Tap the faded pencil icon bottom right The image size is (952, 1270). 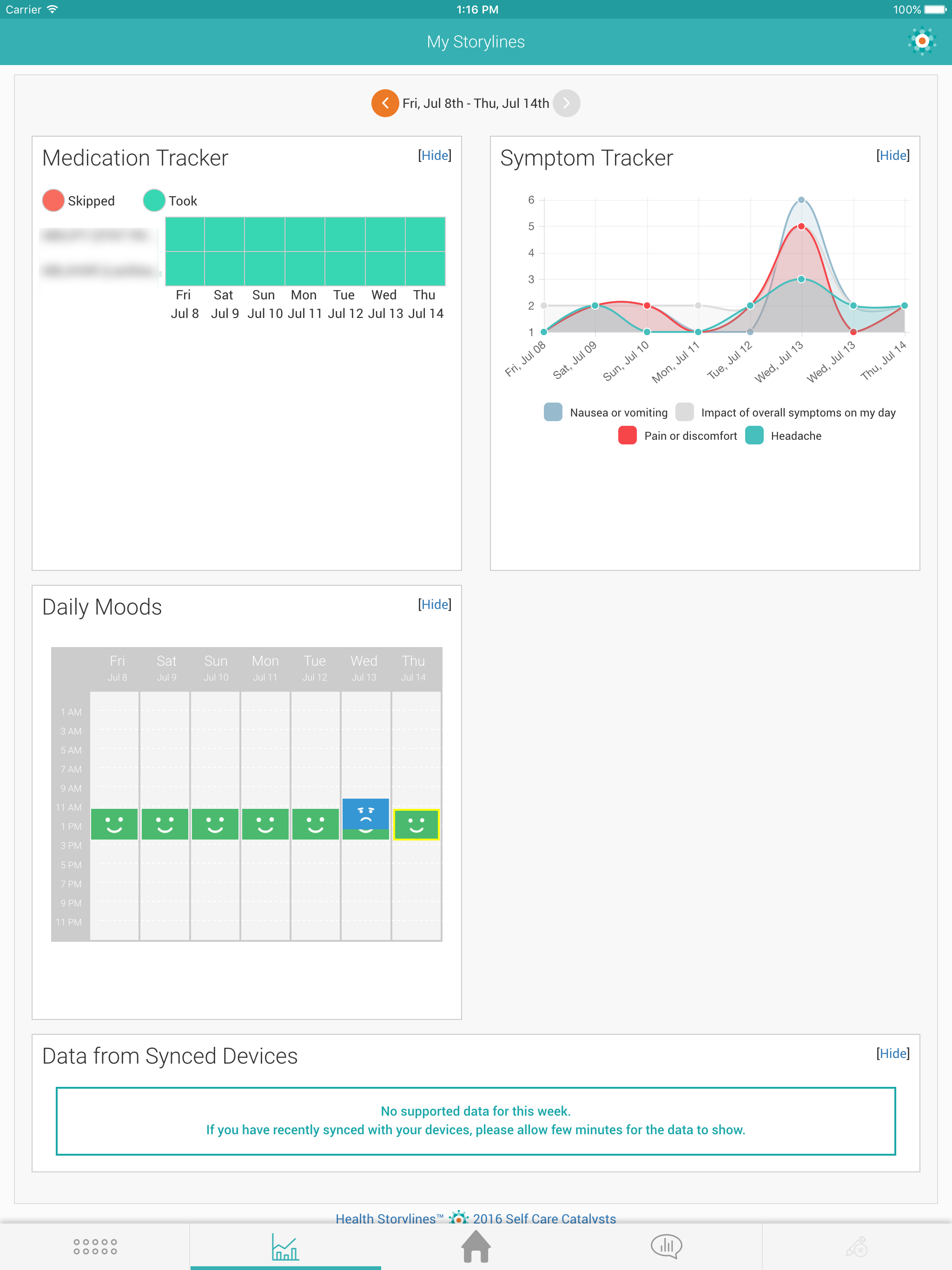[857, 1247]
